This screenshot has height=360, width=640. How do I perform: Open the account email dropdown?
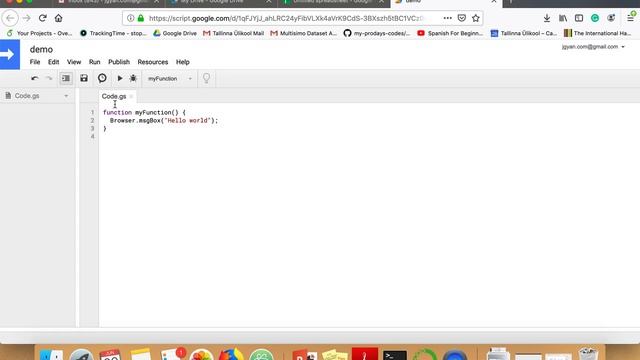(593, 47)
